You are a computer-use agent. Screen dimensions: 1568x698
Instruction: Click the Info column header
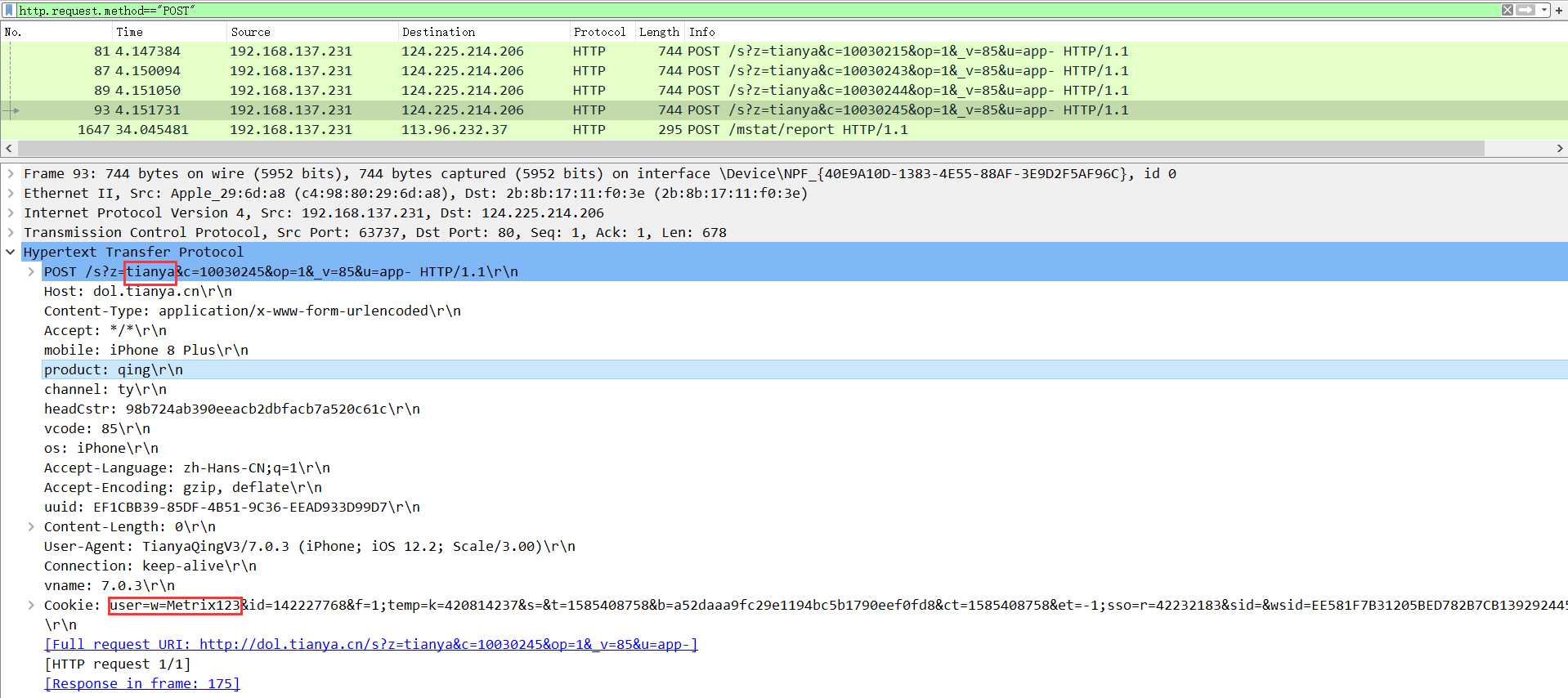1126,32
